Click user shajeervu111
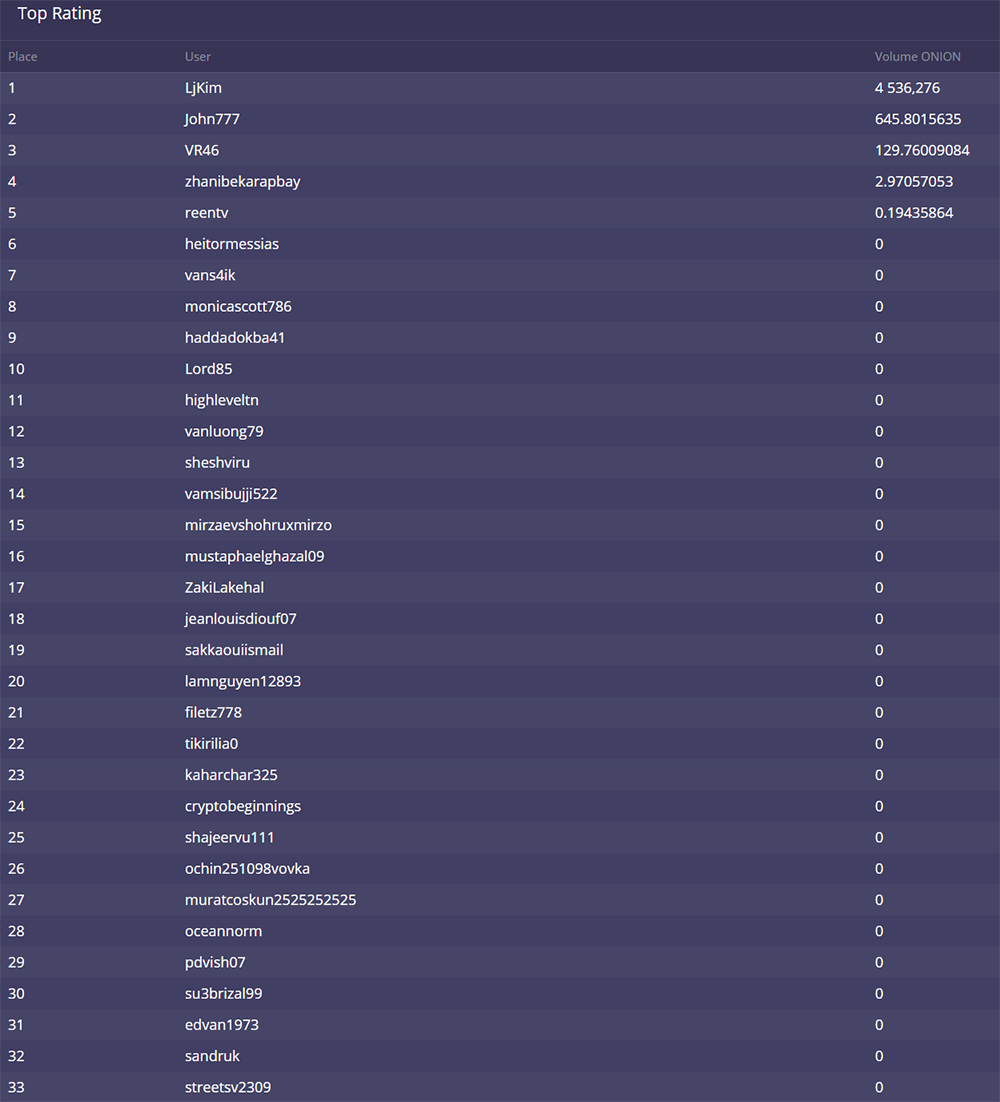Image resolution: width=1000 pixels, height=1102 pixels. click(229, 838)
